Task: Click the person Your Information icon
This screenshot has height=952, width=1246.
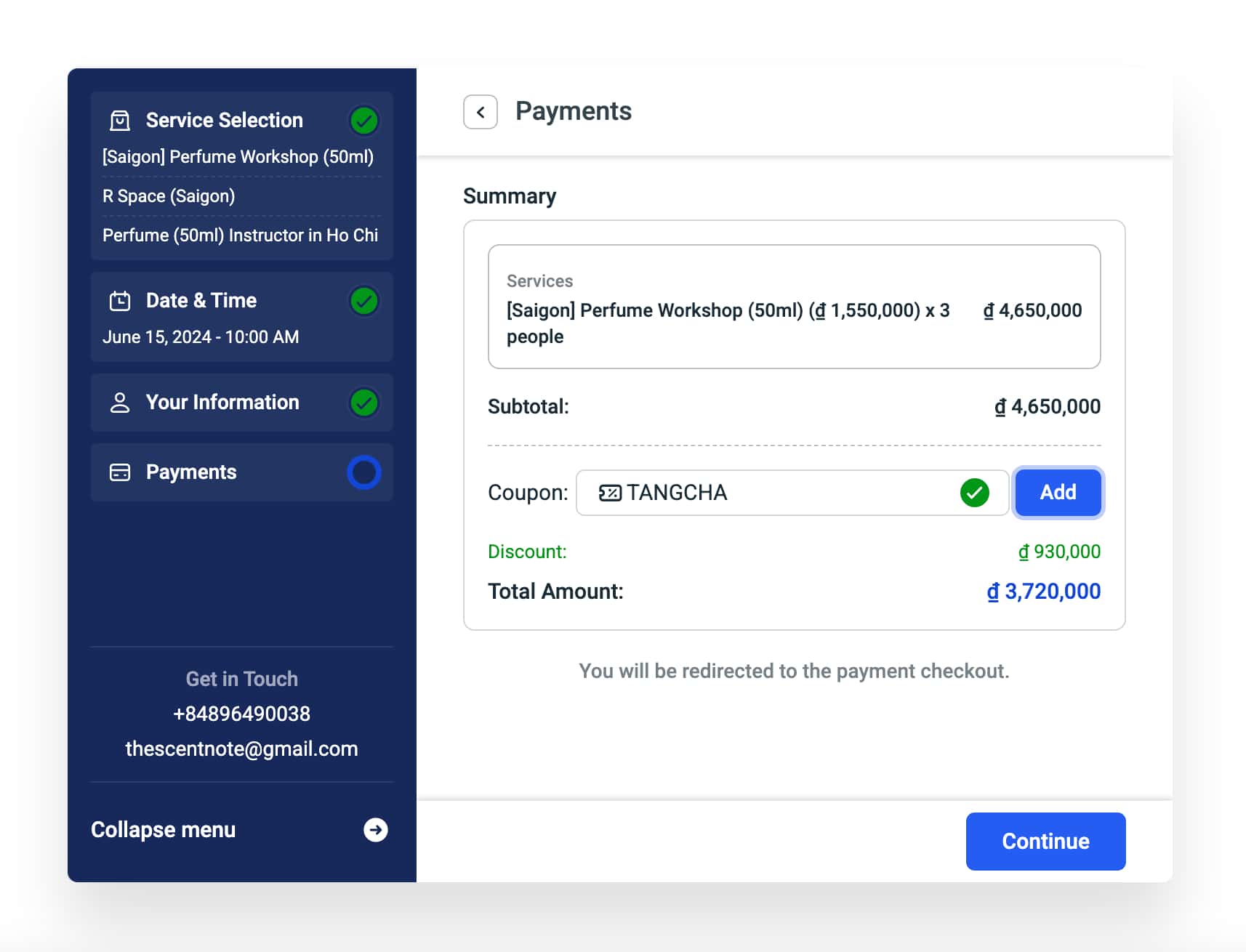Action: click(x=120, y=403)
